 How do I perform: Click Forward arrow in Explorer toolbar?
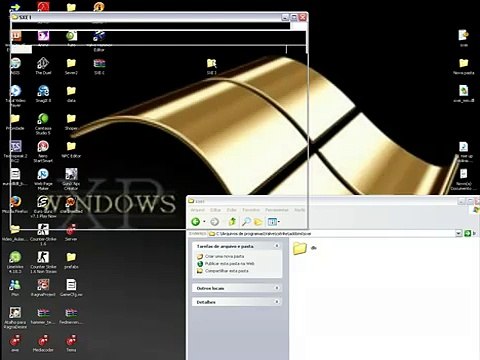tap(215, 221)
